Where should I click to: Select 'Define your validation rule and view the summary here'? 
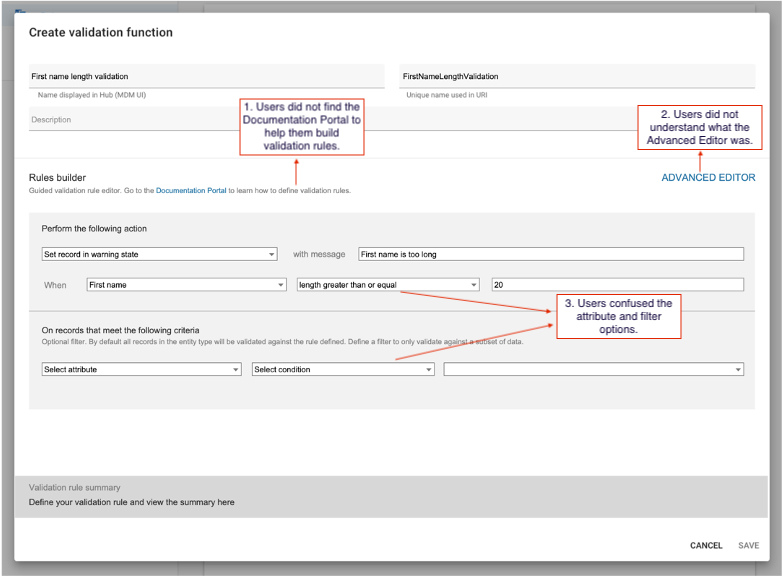pos(131,502)
